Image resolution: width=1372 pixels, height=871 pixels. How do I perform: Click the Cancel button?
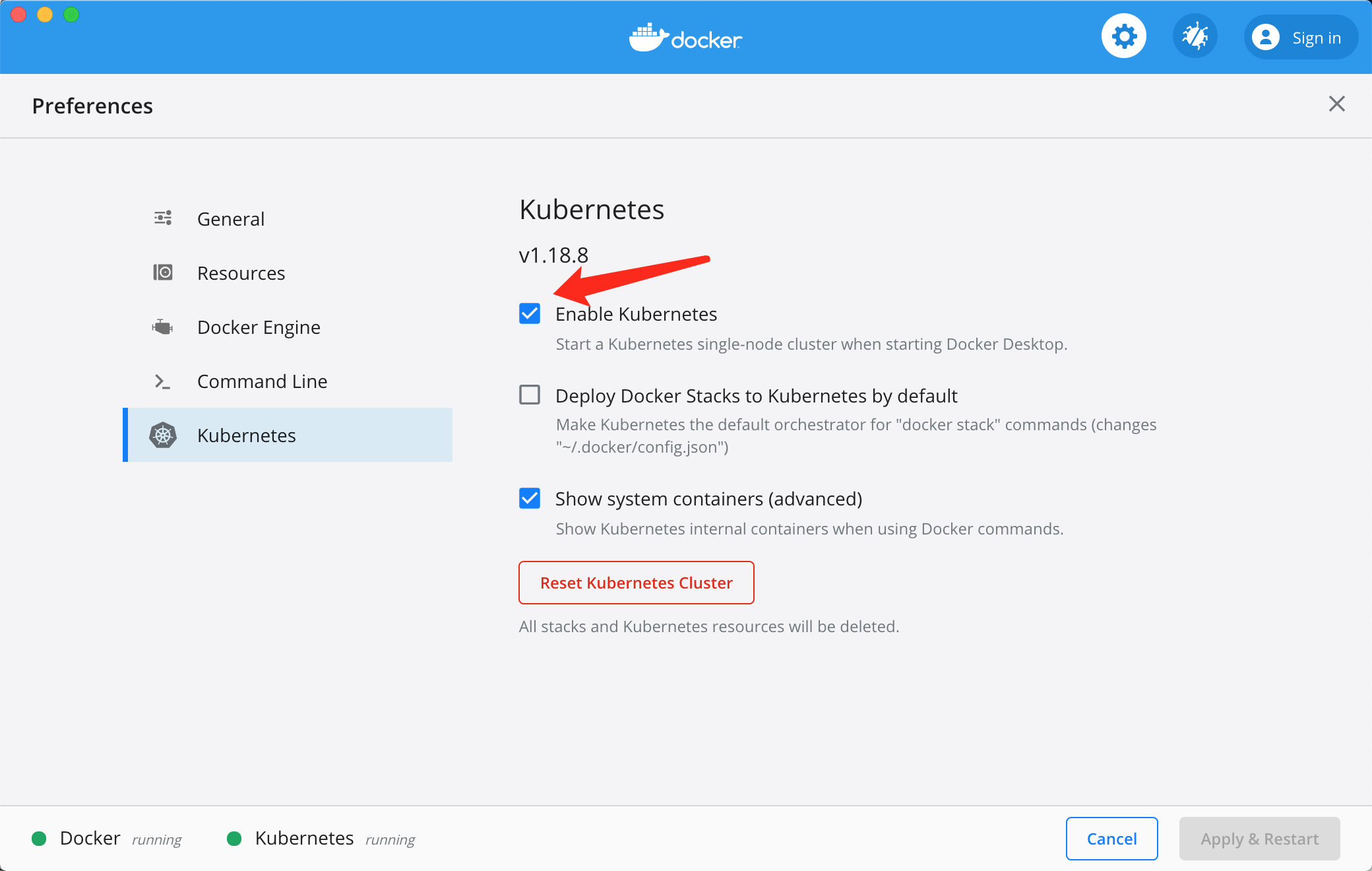click(x=1111, y=839)
